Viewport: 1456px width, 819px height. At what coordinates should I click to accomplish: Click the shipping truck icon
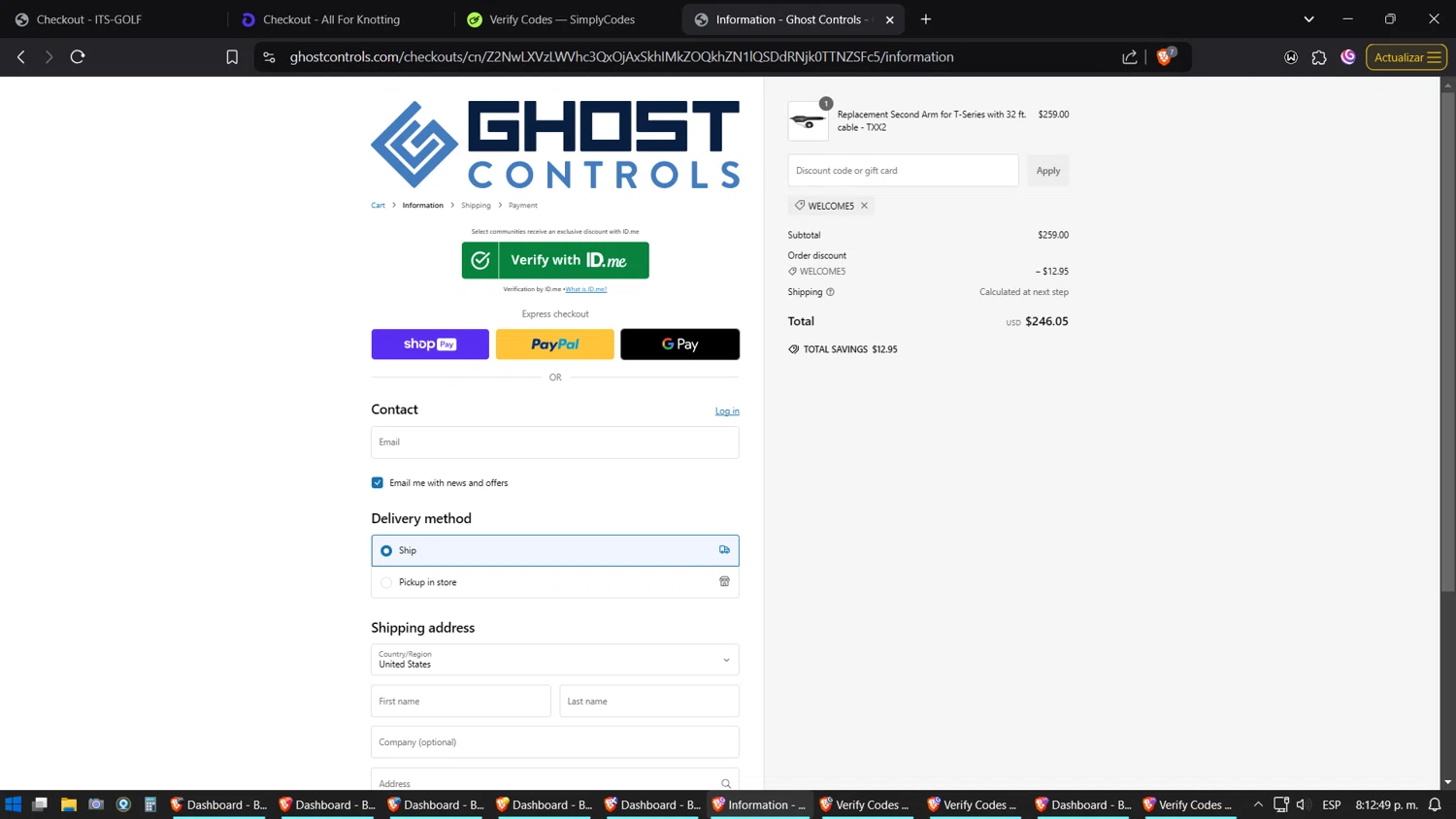724,550
